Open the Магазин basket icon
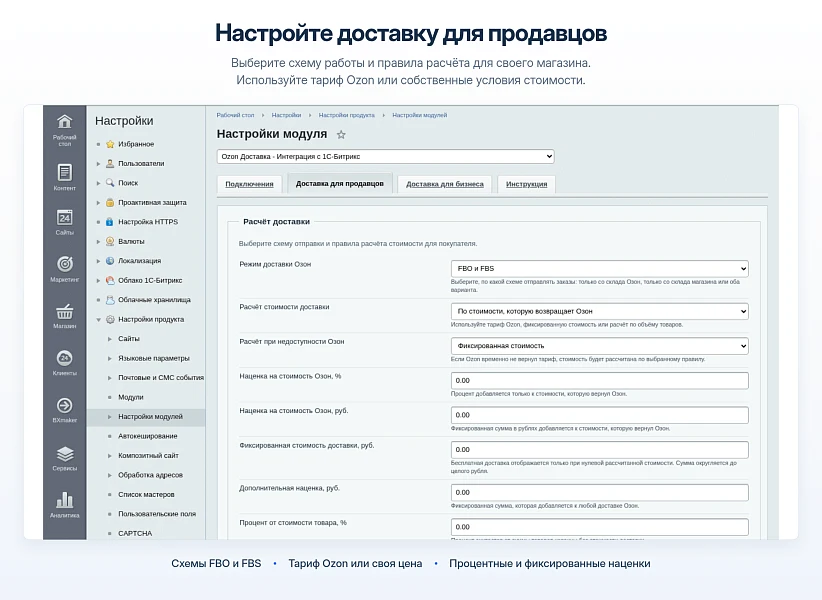The height and width of the screenshot is (600, 822). pos(64,311)
